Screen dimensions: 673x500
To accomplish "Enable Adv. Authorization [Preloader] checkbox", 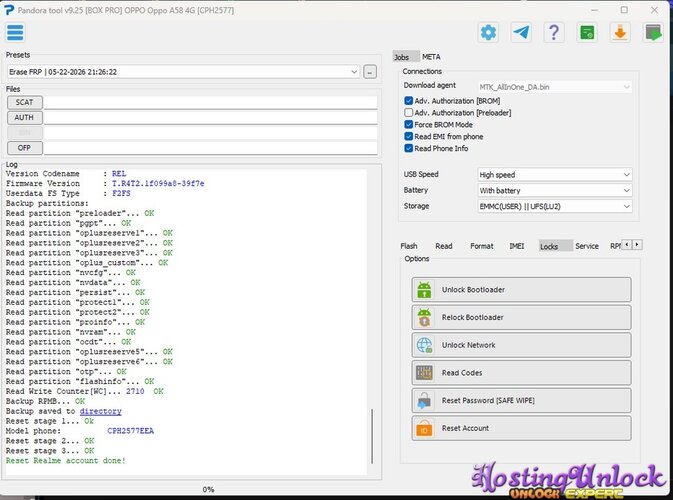I will coord(409,113).
